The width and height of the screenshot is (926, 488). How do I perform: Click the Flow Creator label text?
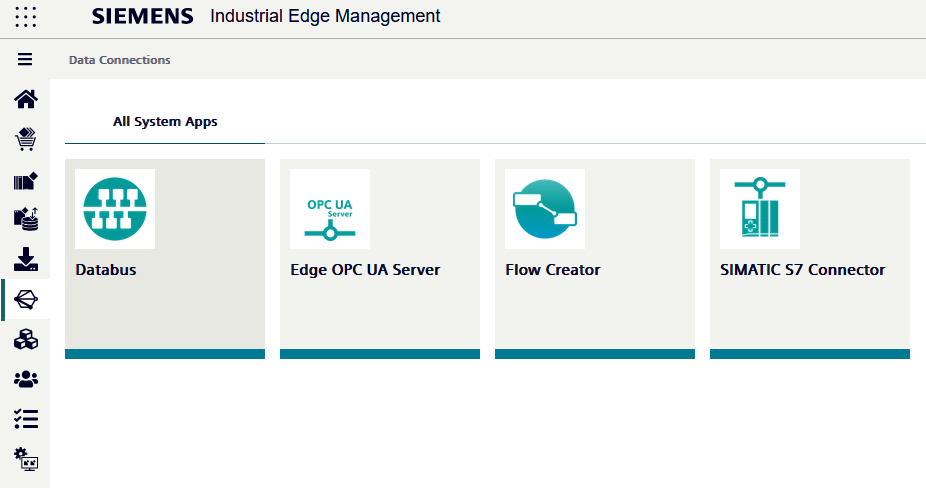coord(553,270)
